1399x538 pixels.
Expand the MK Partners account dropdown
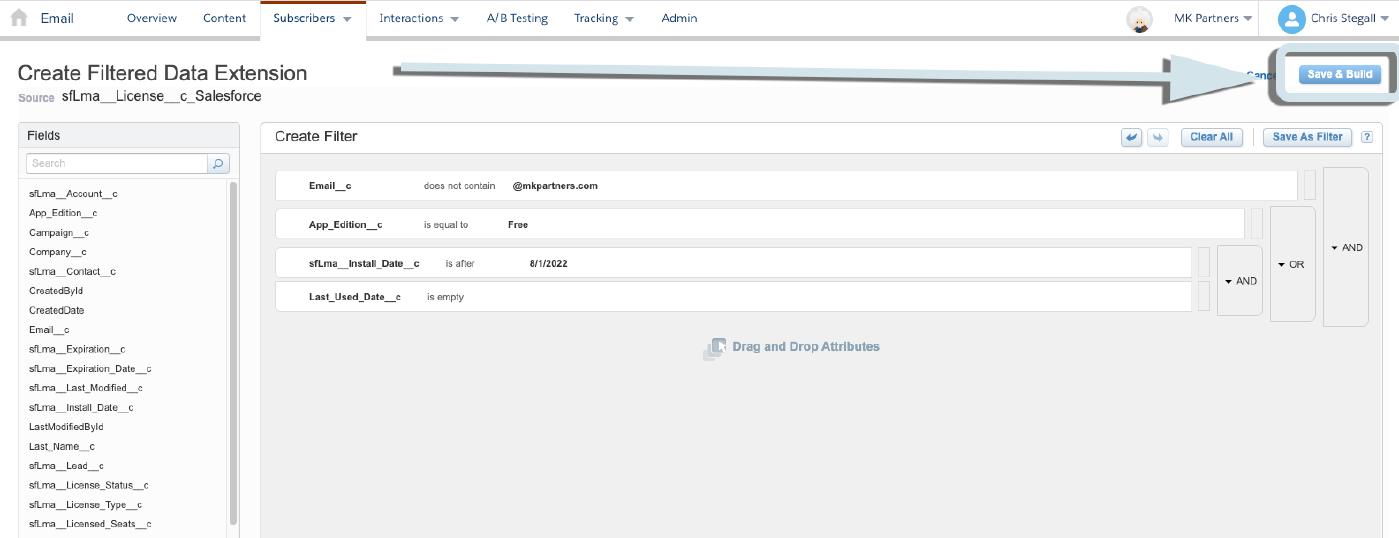[x=1213, y=18]
